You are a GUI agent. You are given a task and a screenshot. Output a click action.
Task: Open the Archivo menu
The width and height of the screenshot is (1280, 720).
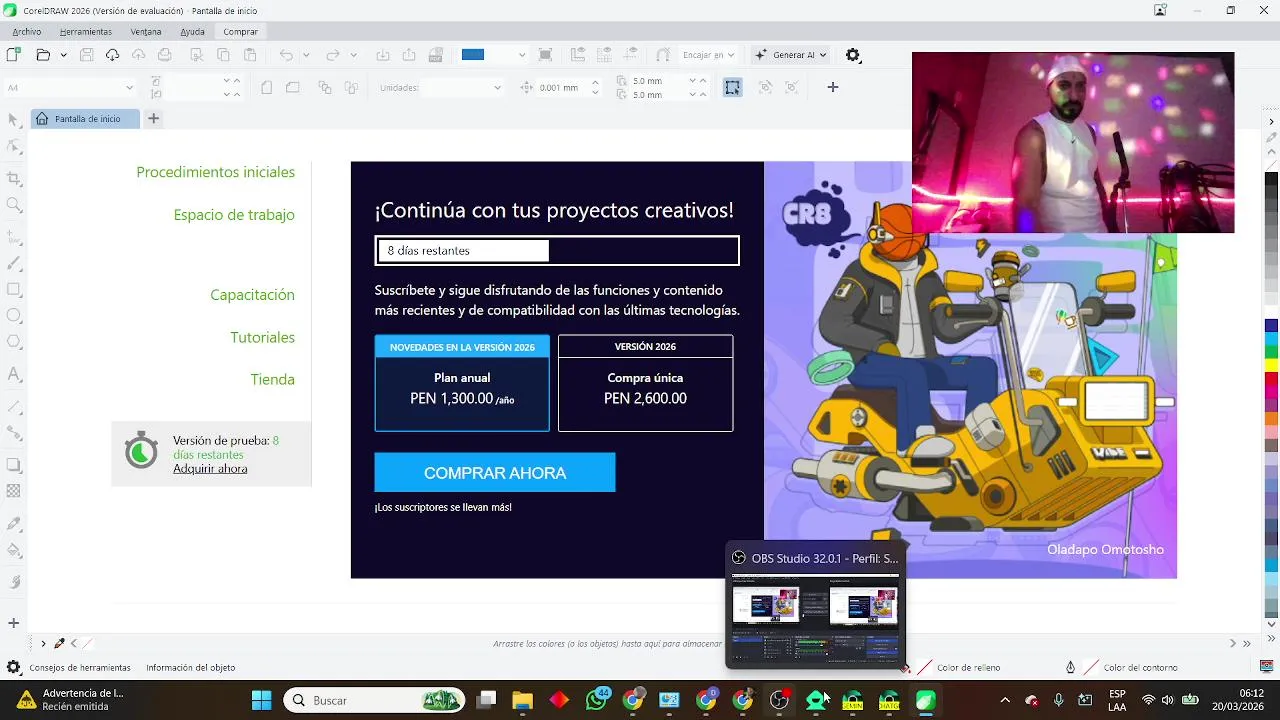[27, 31]
